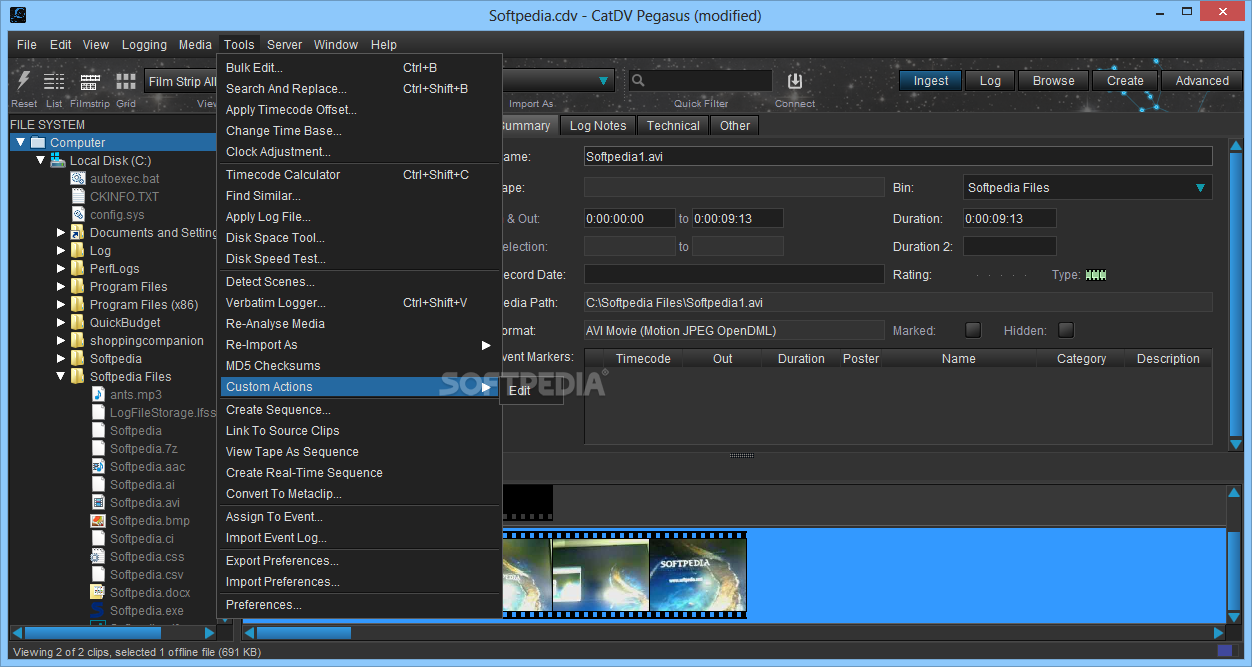This screenshot has height=667, width=1252.
Task: Click the Advanced button
Action: (x=1202, y=81)
